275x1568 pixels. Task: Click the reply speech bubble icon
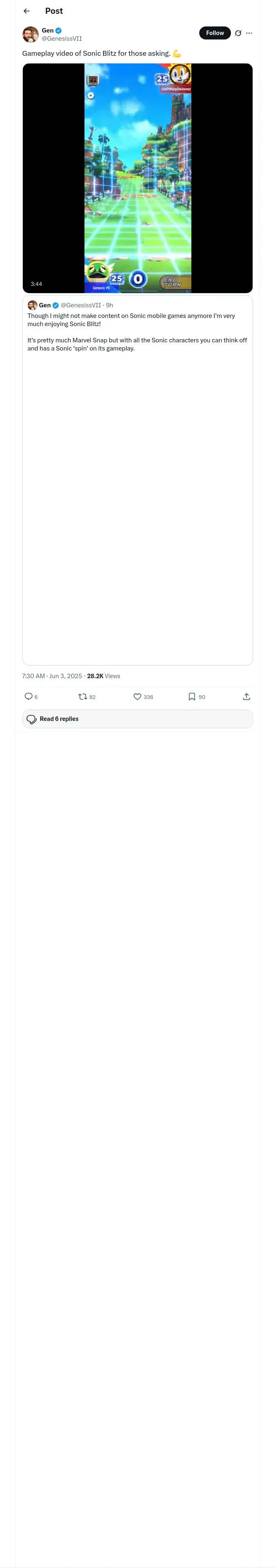click(28, 696)
